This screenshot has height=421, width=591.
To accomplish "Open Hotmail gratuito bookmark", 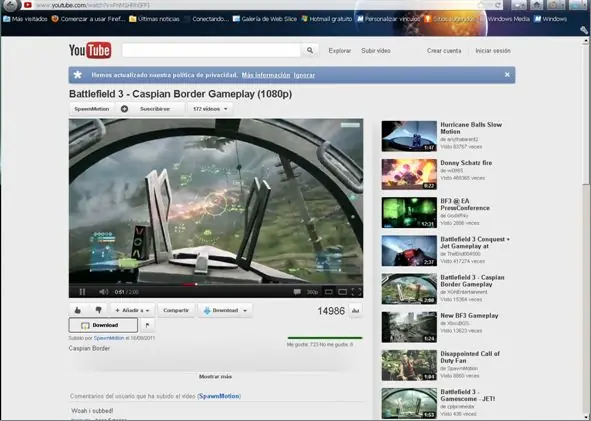I will point(327,19).
